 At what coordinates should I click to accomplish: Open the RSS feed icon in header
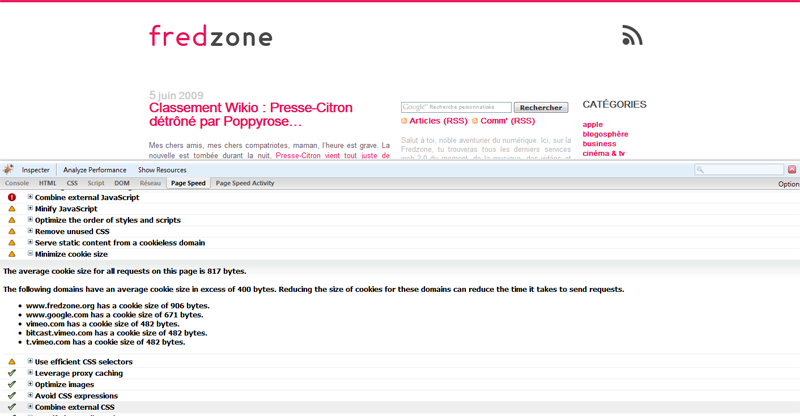click(x=632, y=35)
